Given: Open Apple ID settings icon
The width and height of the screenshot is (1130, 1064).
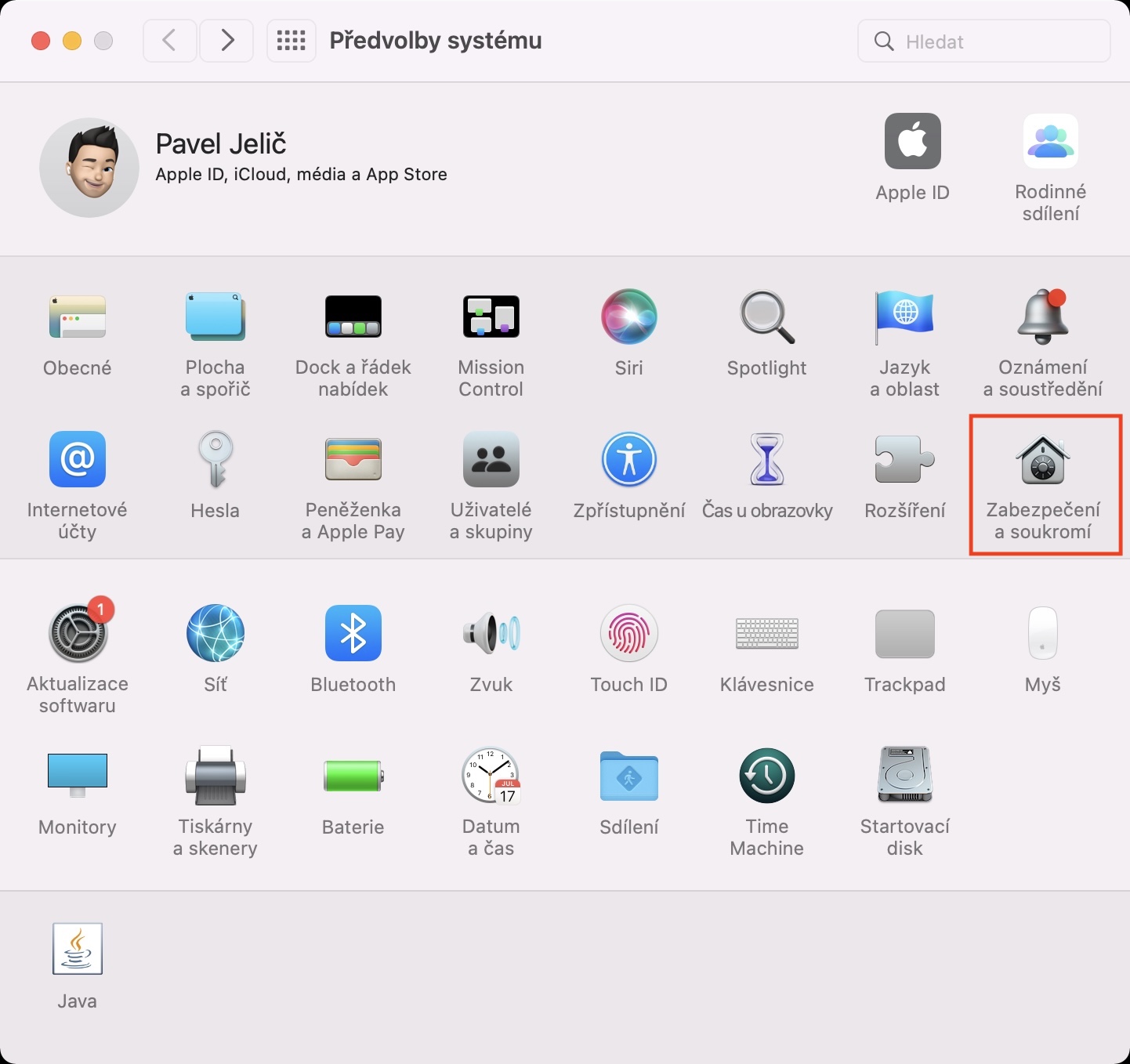Looking at the screenshot, I should point(913,141).
